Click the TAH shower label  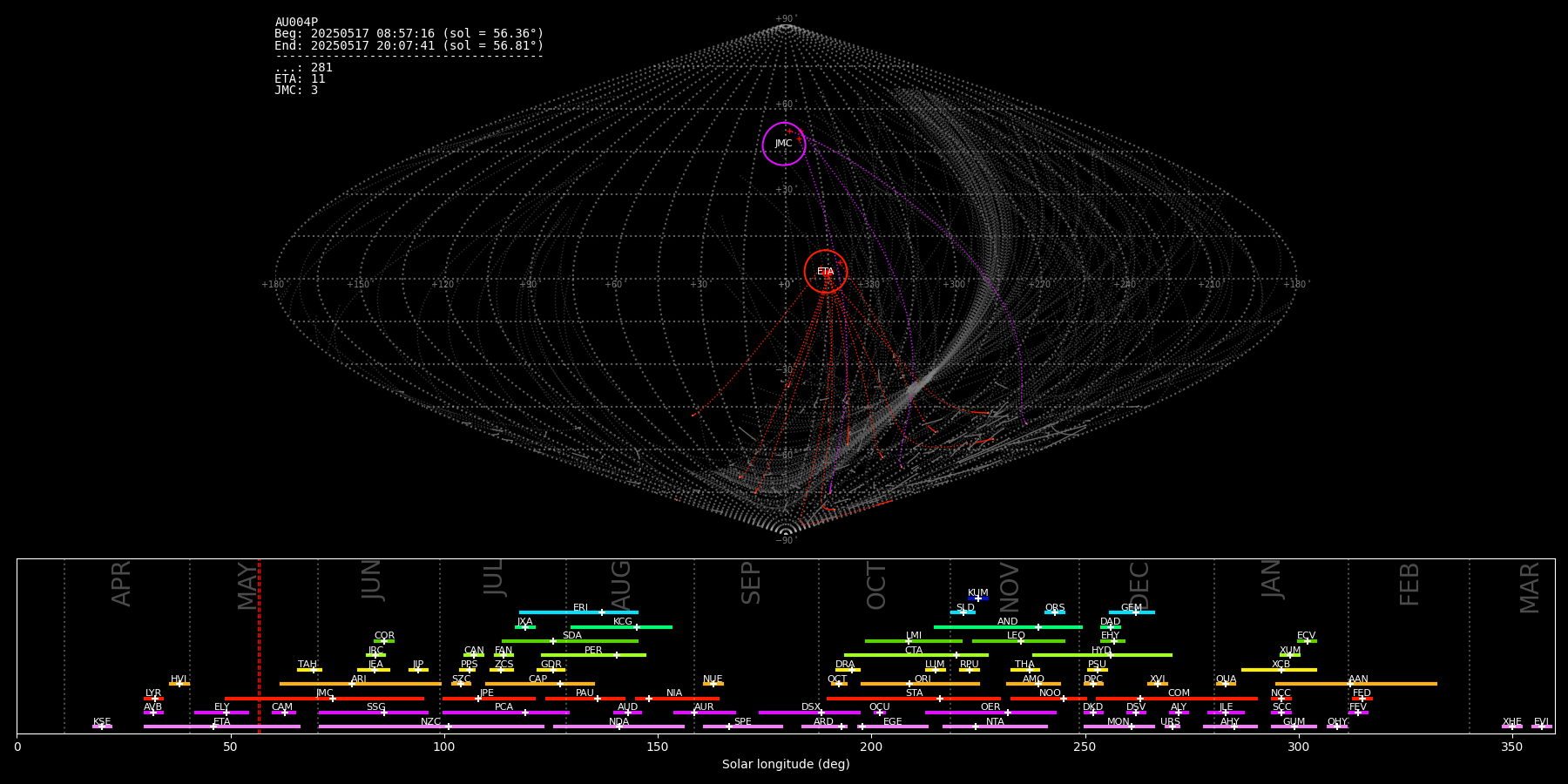coord(308,665)
